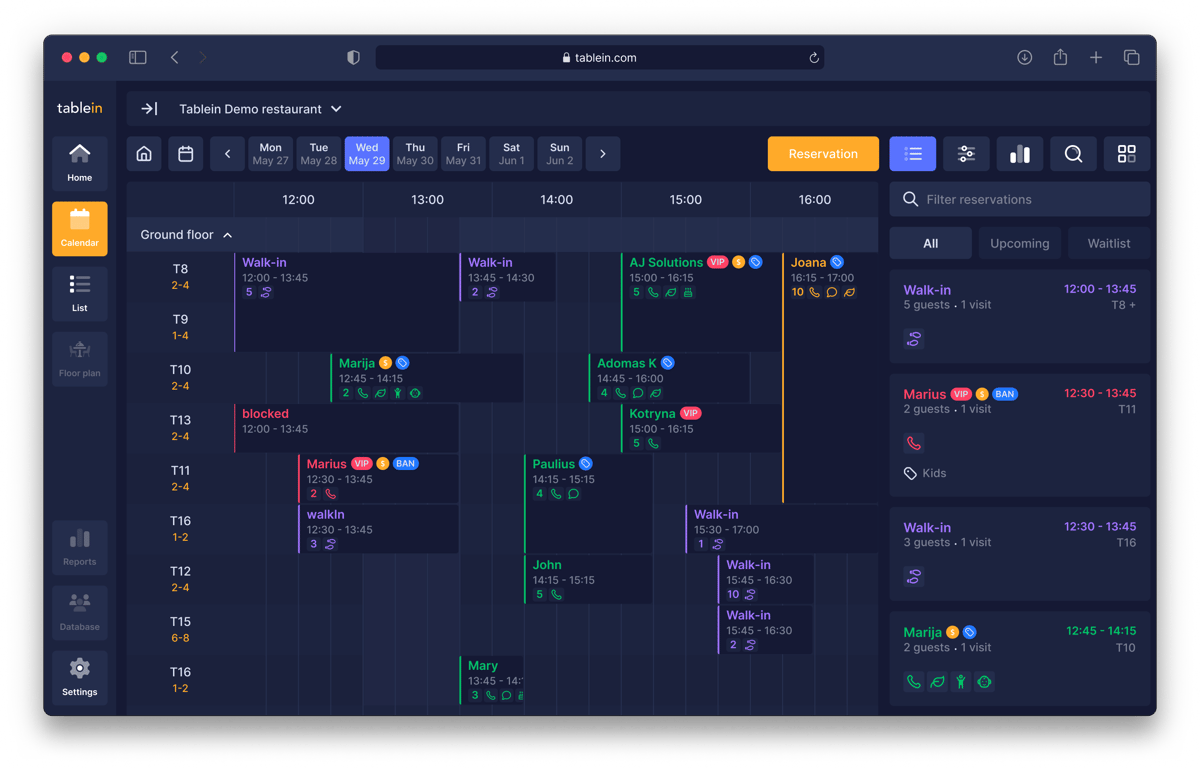
Task: Open Safari downloads
Action: click(x=1025, y=58)
